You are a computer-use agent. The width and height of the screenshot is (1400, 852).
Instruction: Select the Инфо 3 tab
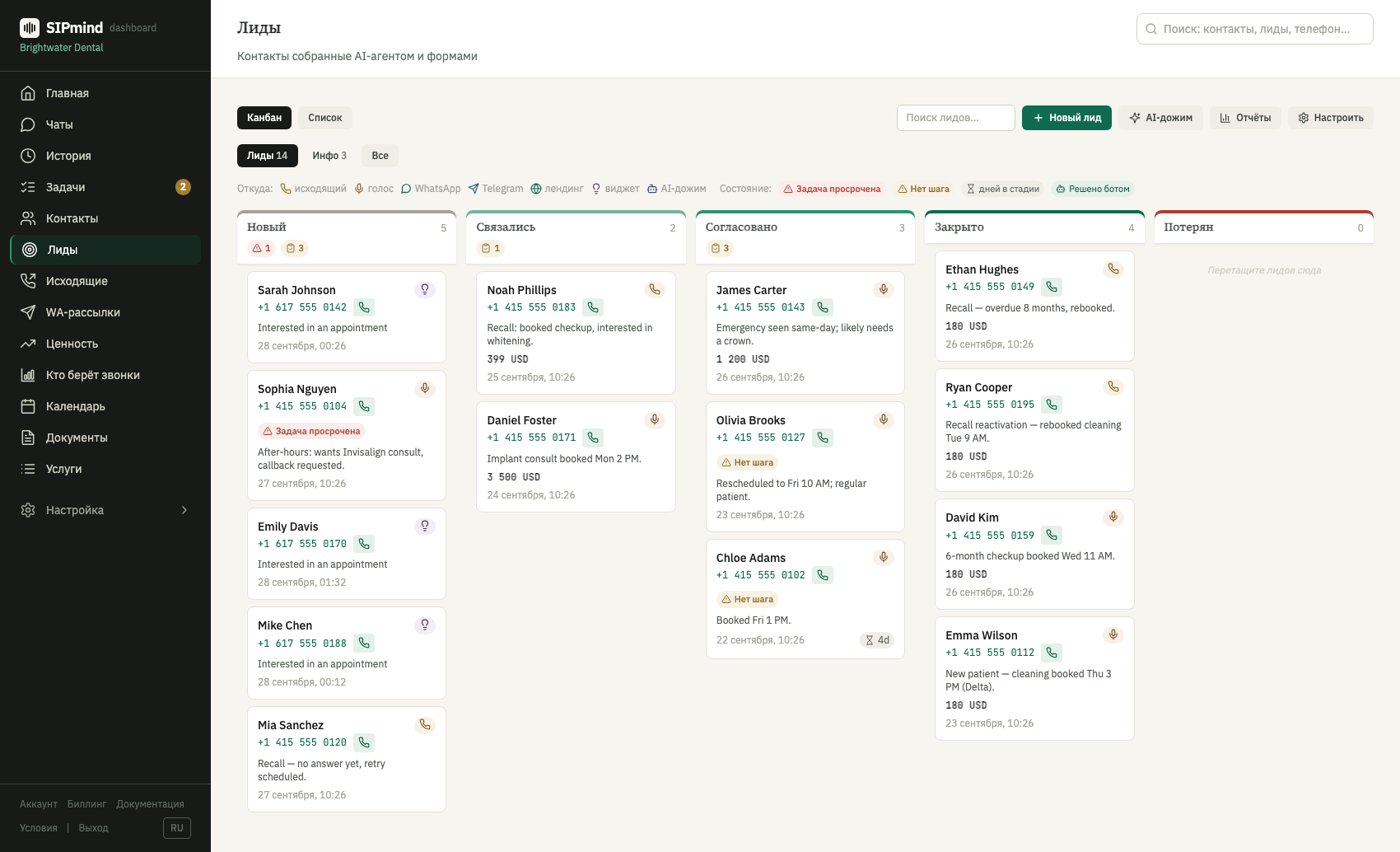click(329, 156)
